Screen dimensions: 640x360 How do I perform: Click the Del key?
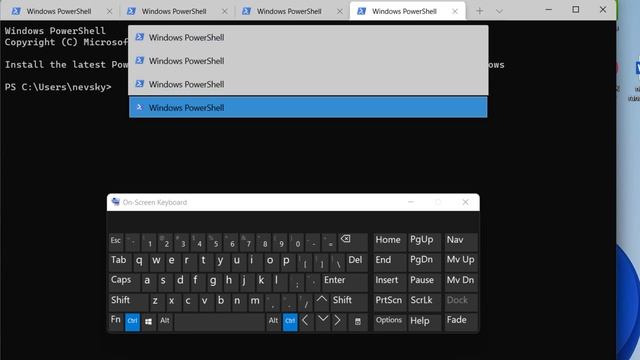coord(357,261)
